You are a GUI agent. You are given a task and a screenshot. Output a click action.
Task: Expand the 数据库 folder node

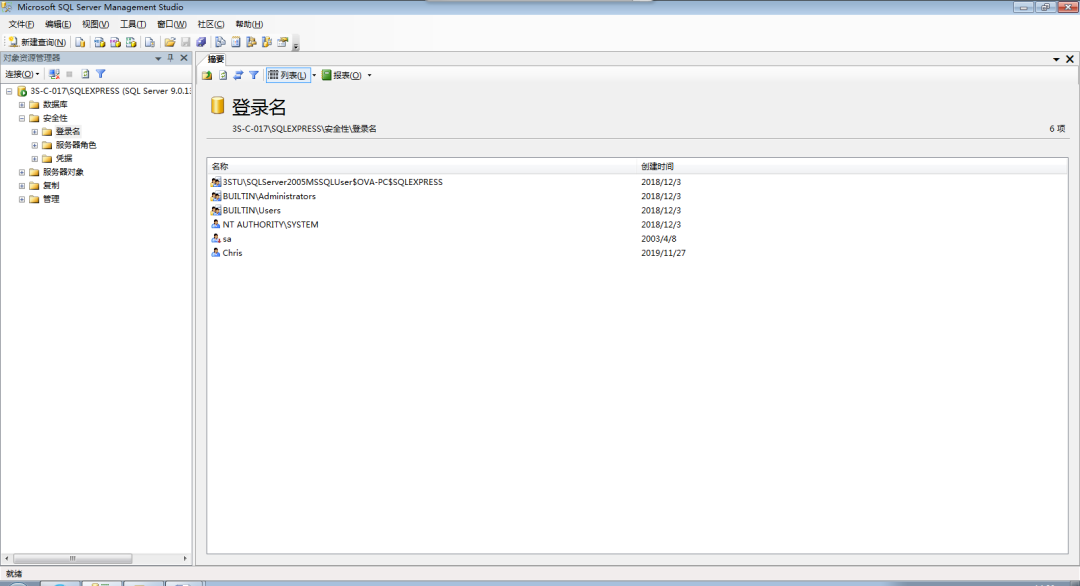[x=22, y=105]
